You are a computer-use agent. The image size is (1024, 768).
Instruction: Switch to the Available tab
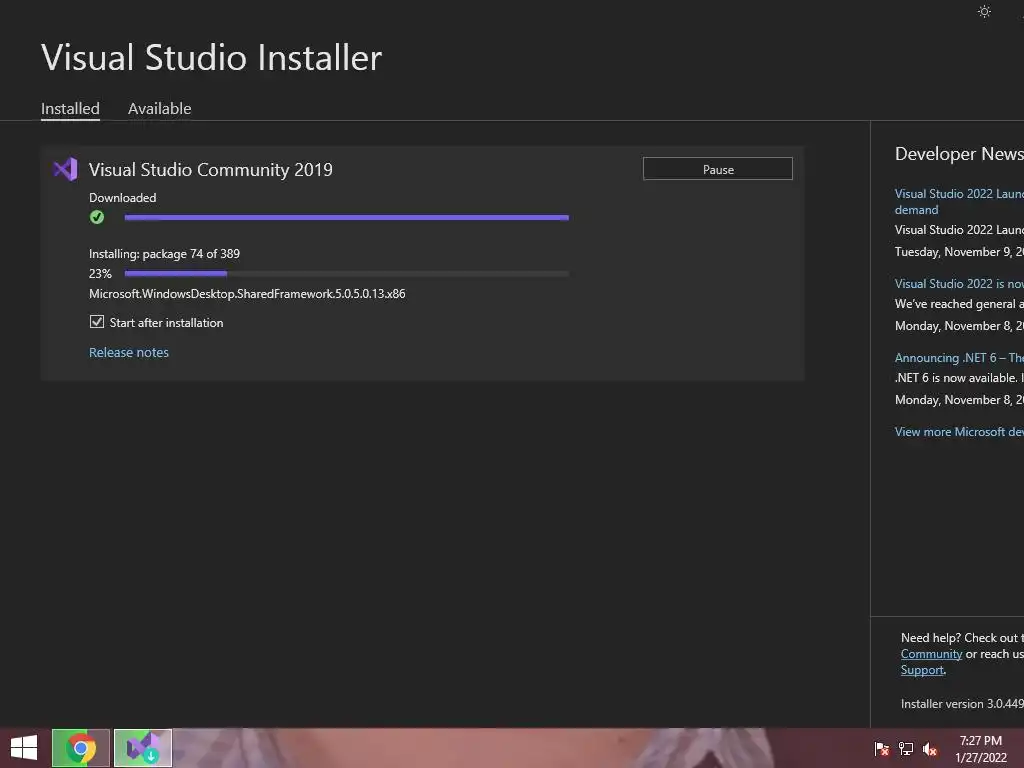coord(159,108)
